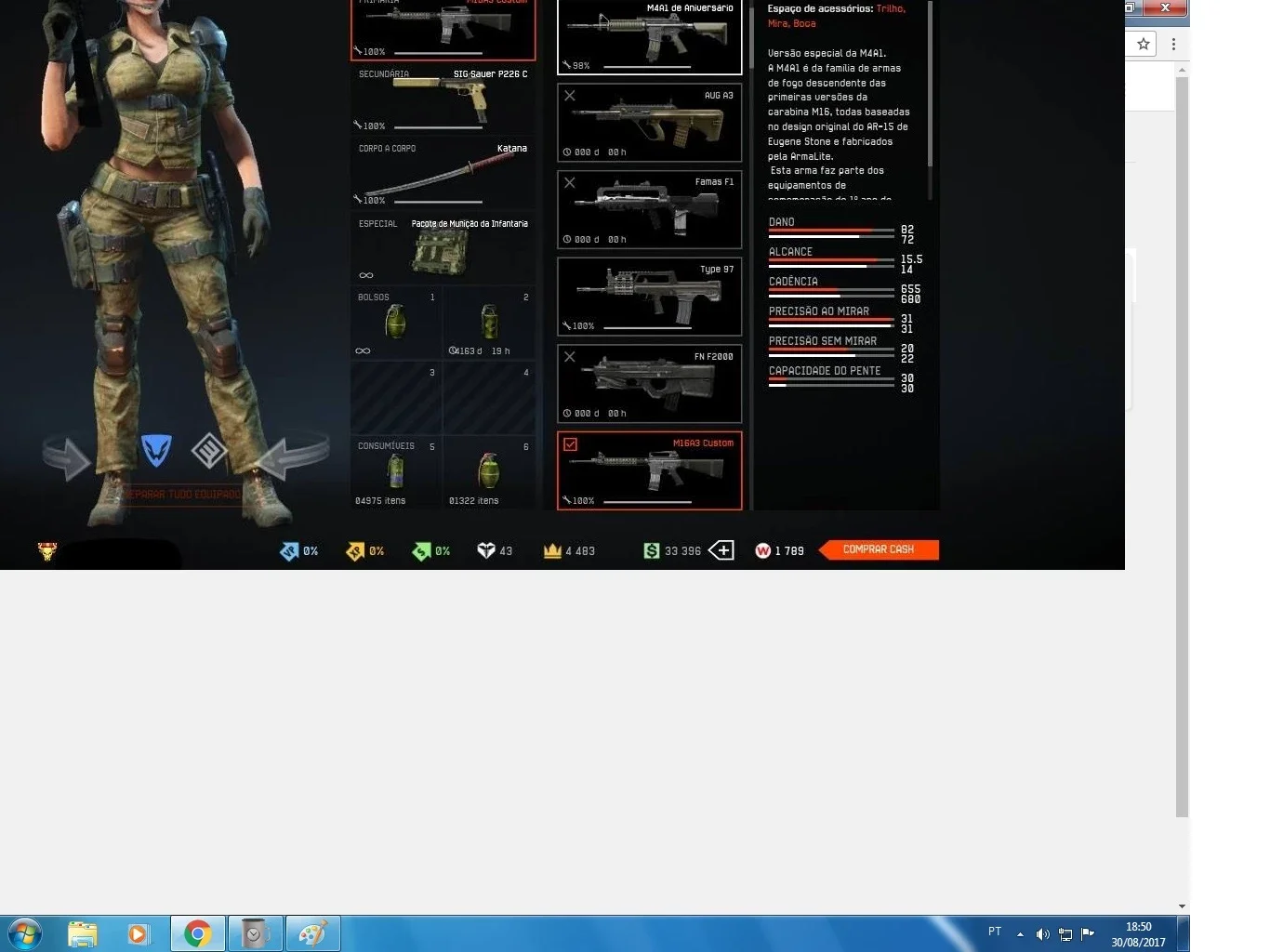Select the AUG A3 weapon card
The width and height of the screenshot is (1270, 952).
tap(649, 123)
